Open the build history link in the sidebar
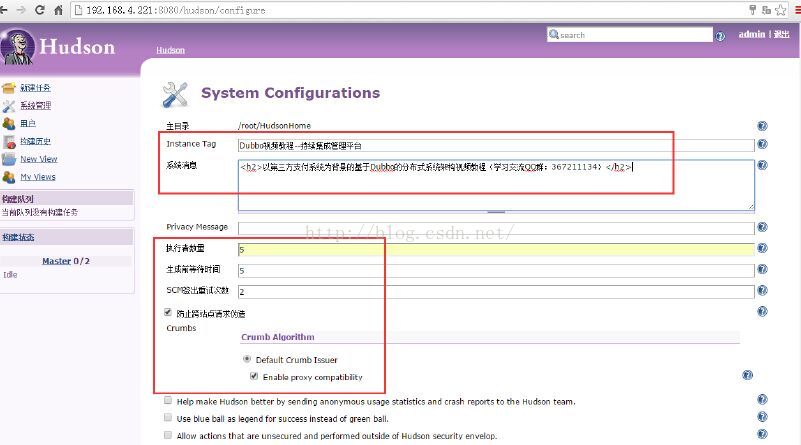801x445 pixels. point(35,141)
